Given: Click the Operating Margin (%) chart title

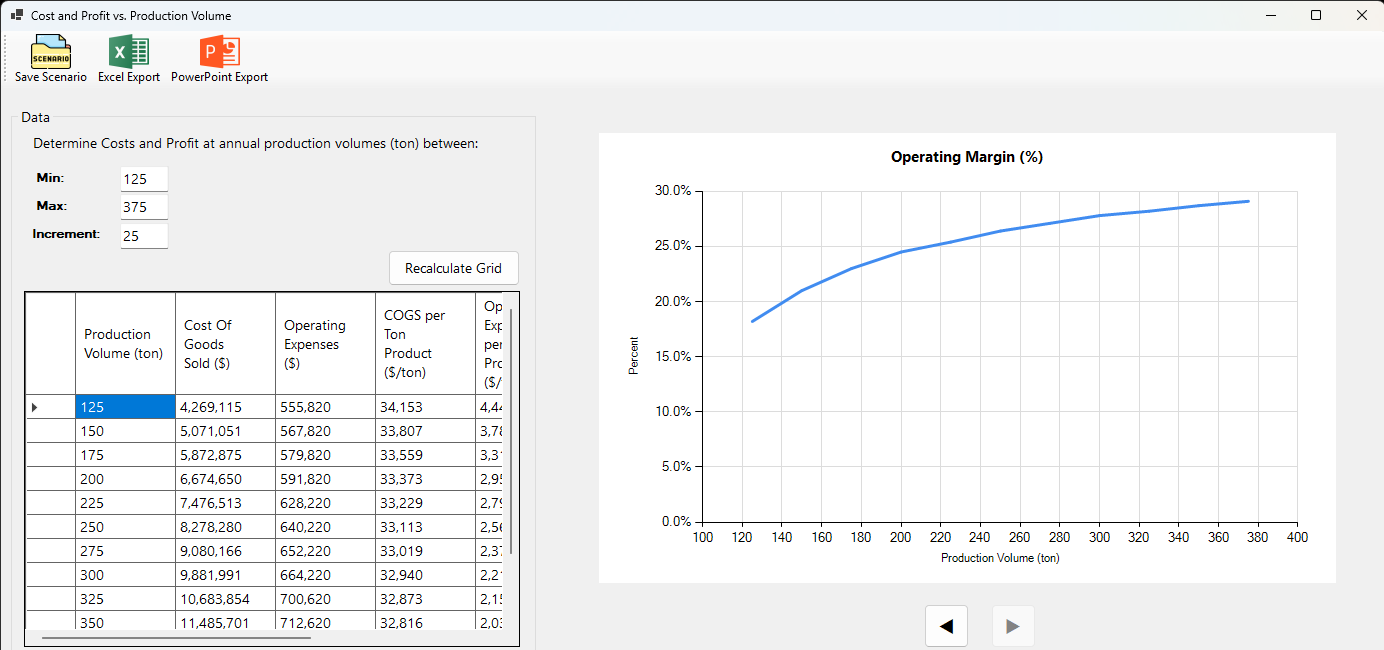Looking at the screenshot, I should pos(967,157).
